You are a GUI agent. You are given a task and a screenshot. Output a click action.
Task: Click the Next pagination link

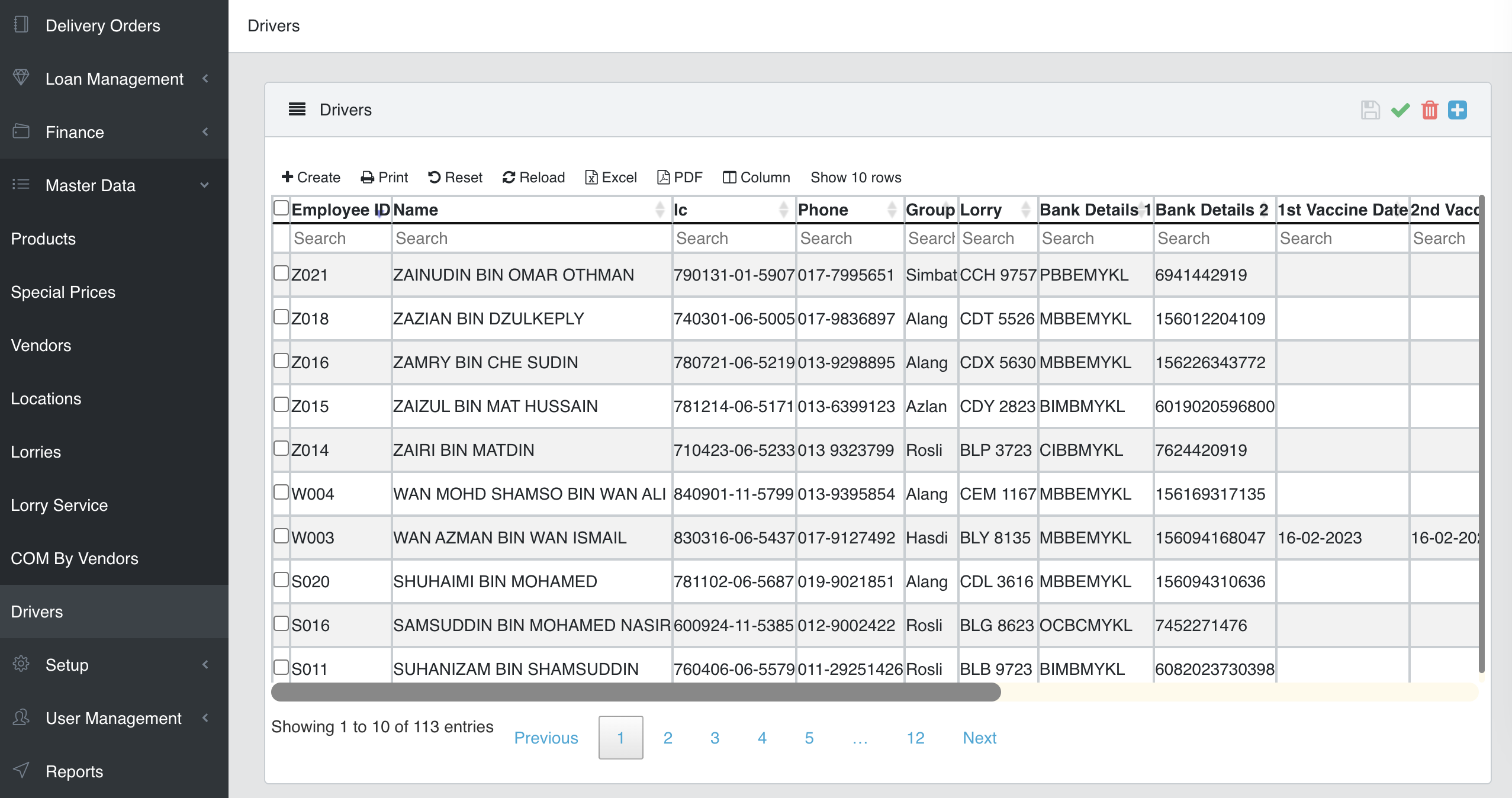click(x=979, y=738)
